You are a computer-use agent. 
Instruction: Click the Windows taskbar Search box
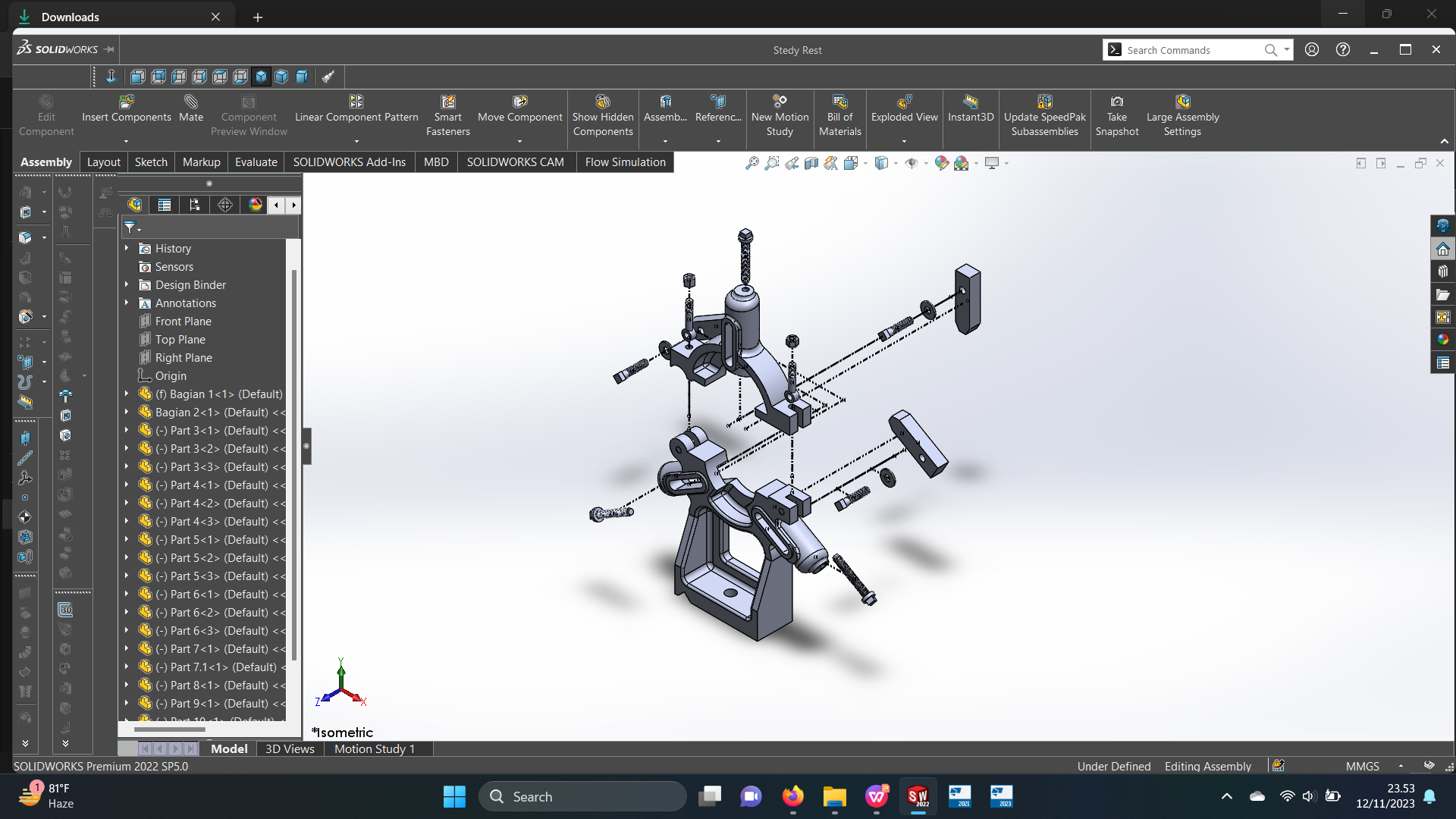[x=582, y=796]
